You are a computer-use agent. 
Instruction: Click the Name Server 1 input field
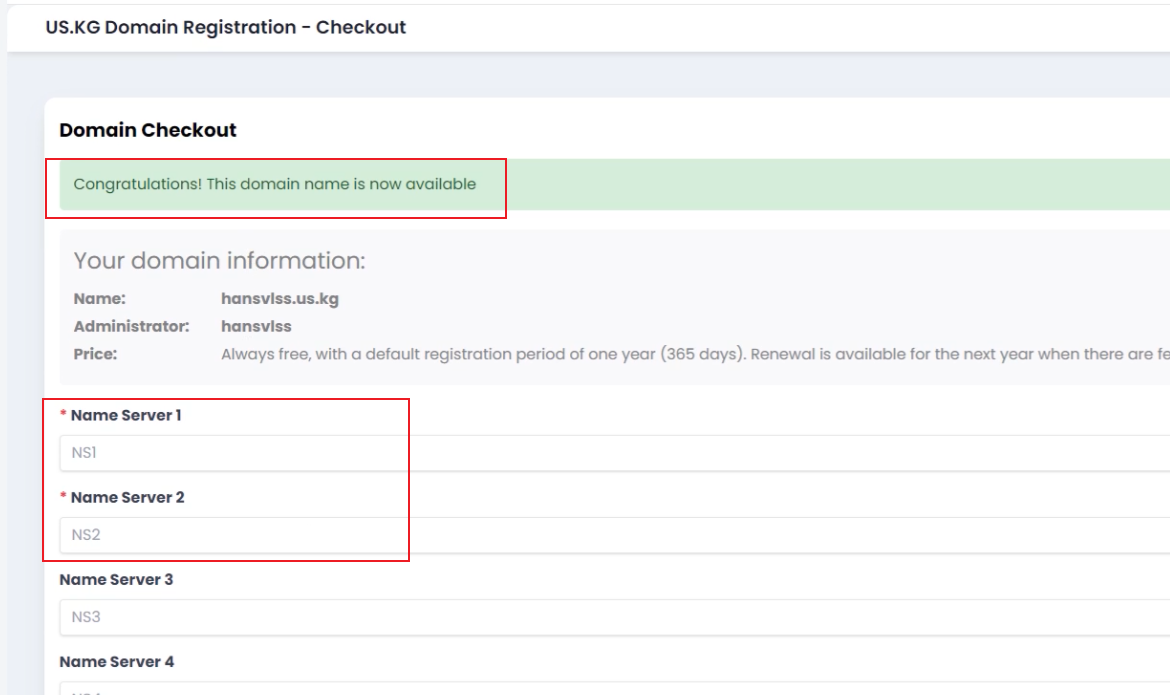point(600,453)
